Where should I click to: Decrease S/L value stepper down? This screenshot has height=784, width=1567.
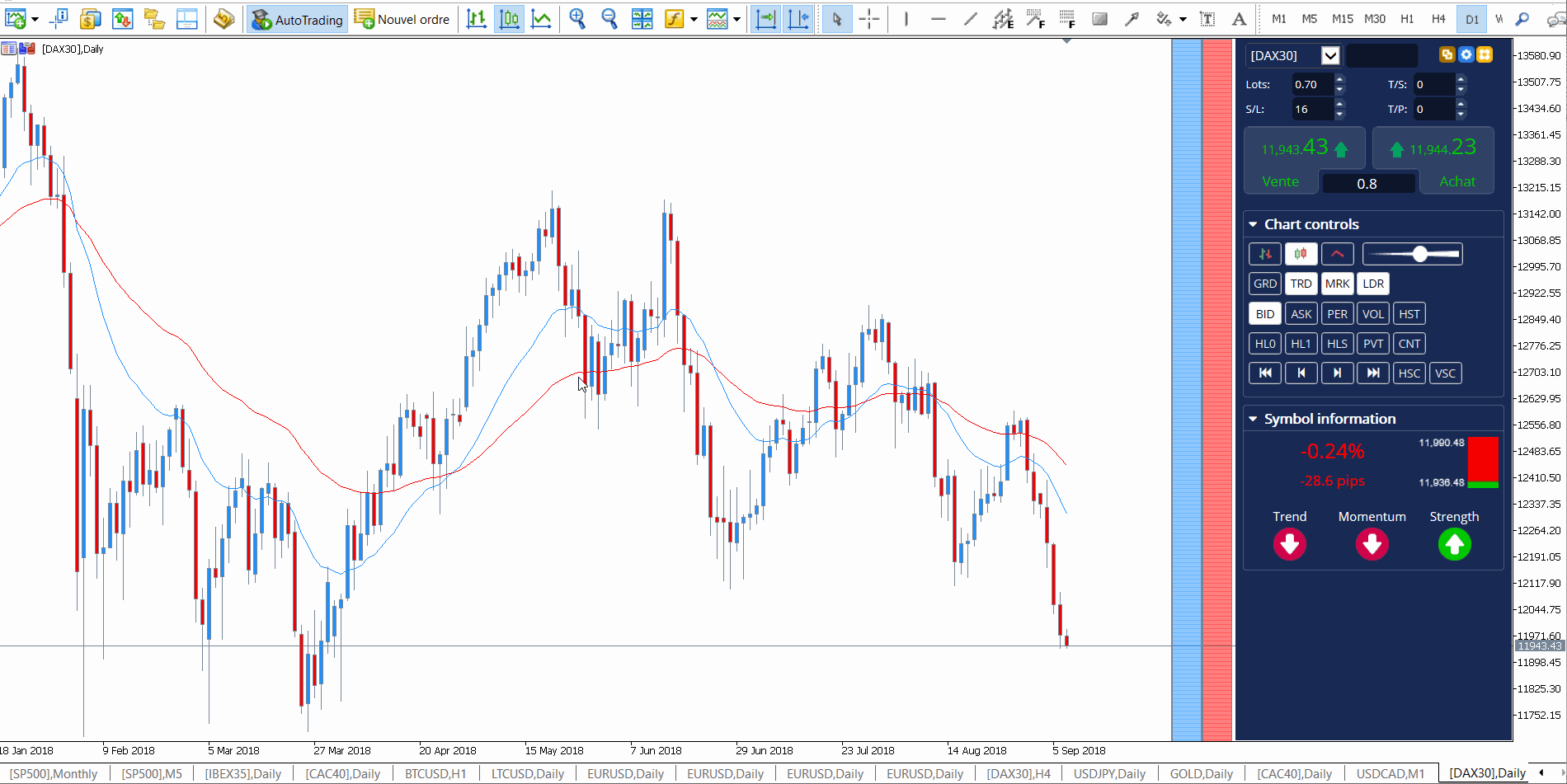pos(1339,114)
